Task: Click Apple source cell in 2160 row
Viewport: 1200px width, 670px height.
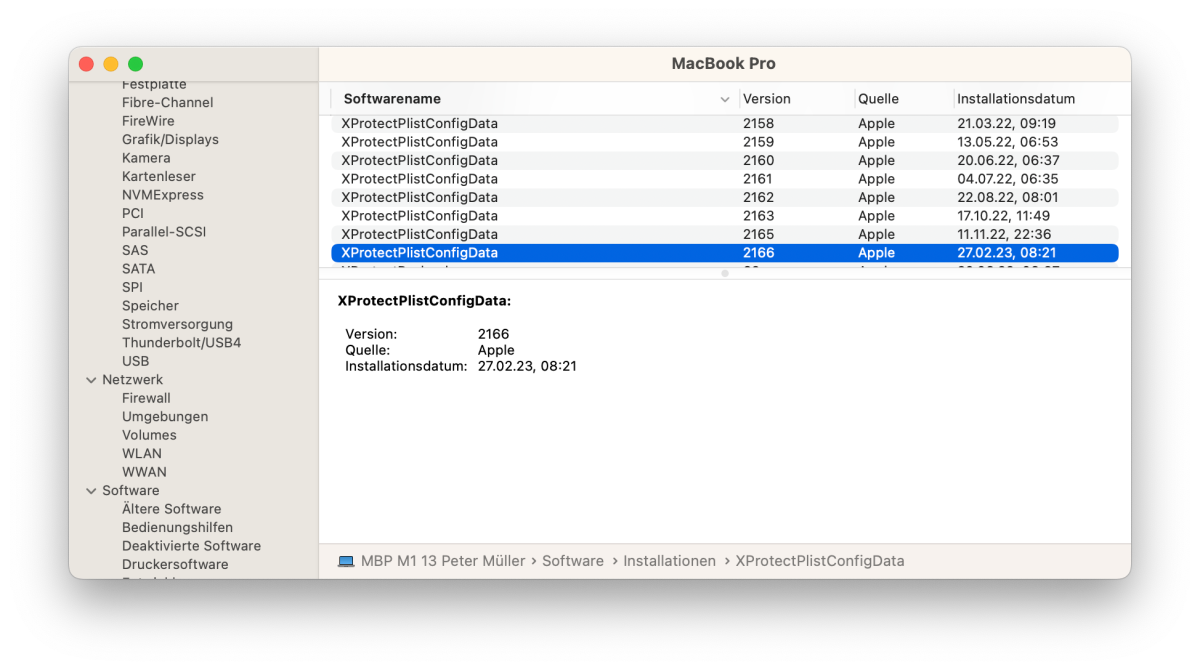Action: (x=877, y=161)
